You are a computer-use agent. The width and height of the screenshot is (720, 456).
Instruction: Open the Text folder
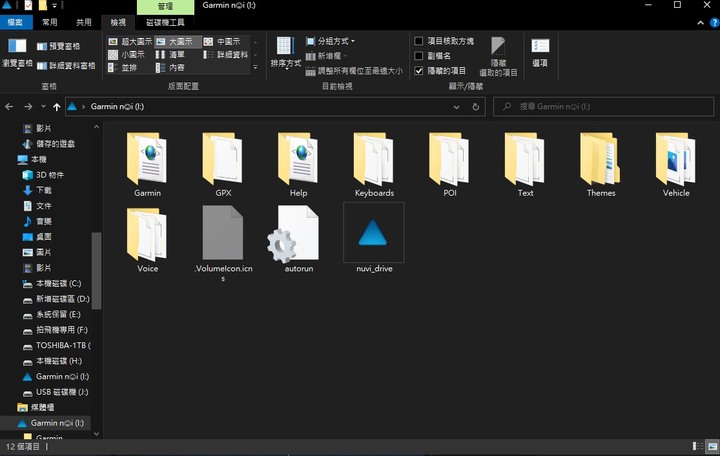[525, 164]
